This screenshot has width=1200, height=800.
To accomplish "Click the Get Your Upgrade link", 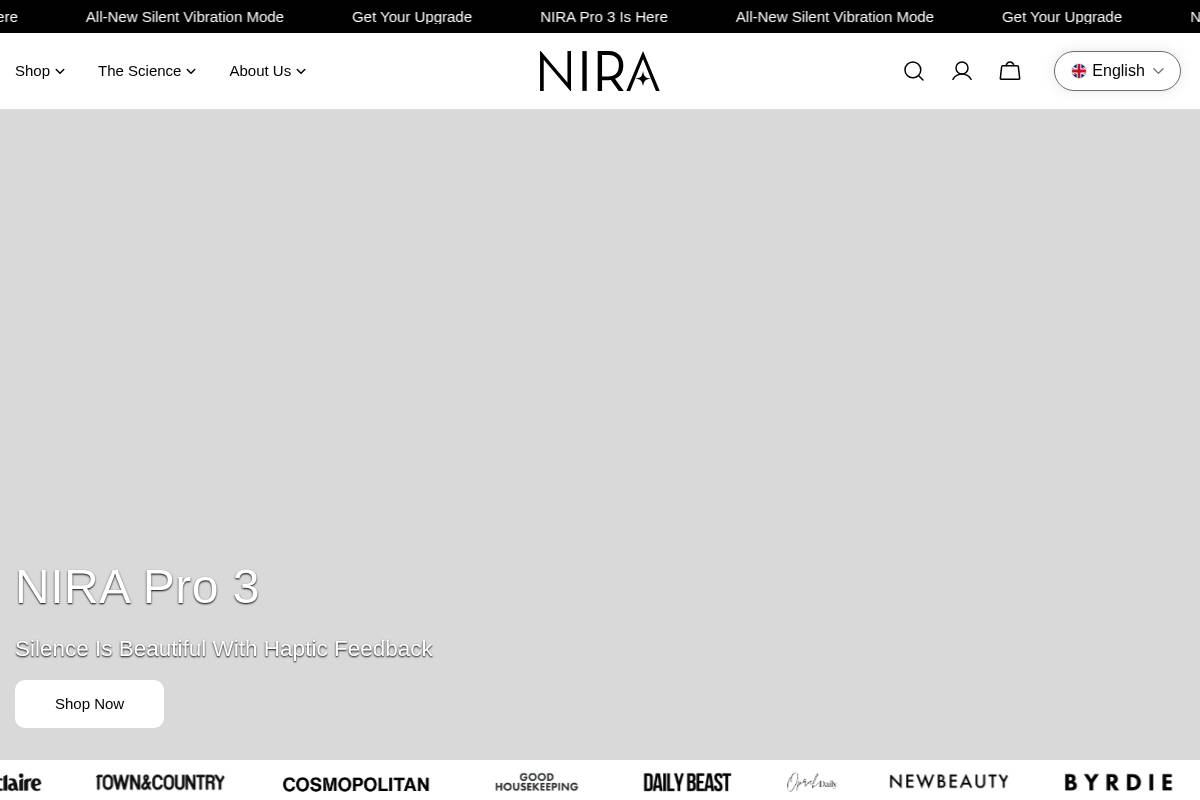I will tap(411, 16).
